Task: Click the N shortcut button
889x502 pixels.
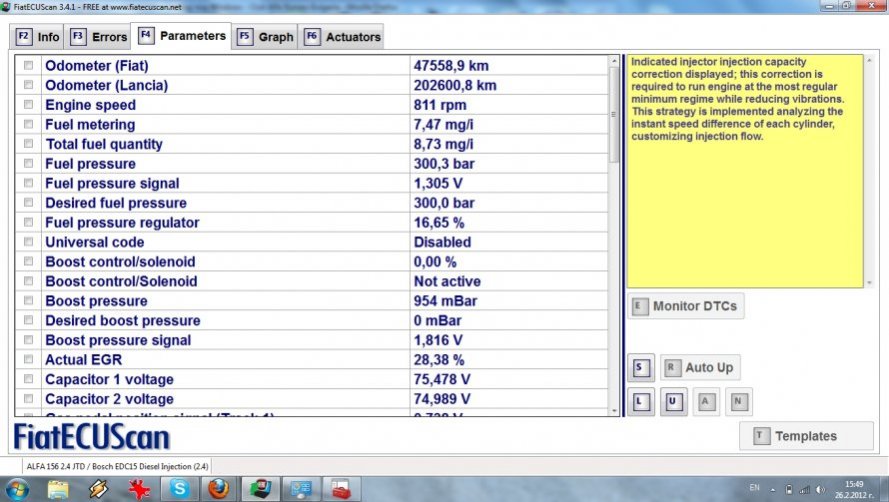Action: [739, 403]
